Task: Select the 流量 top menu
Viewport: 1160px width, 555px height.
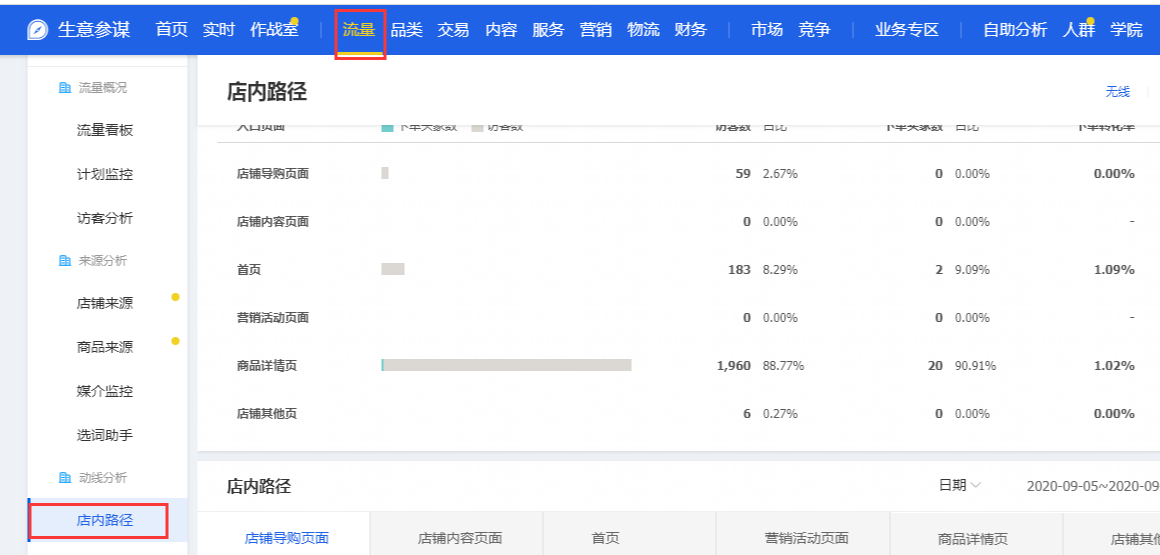Action: pos(359,30)
